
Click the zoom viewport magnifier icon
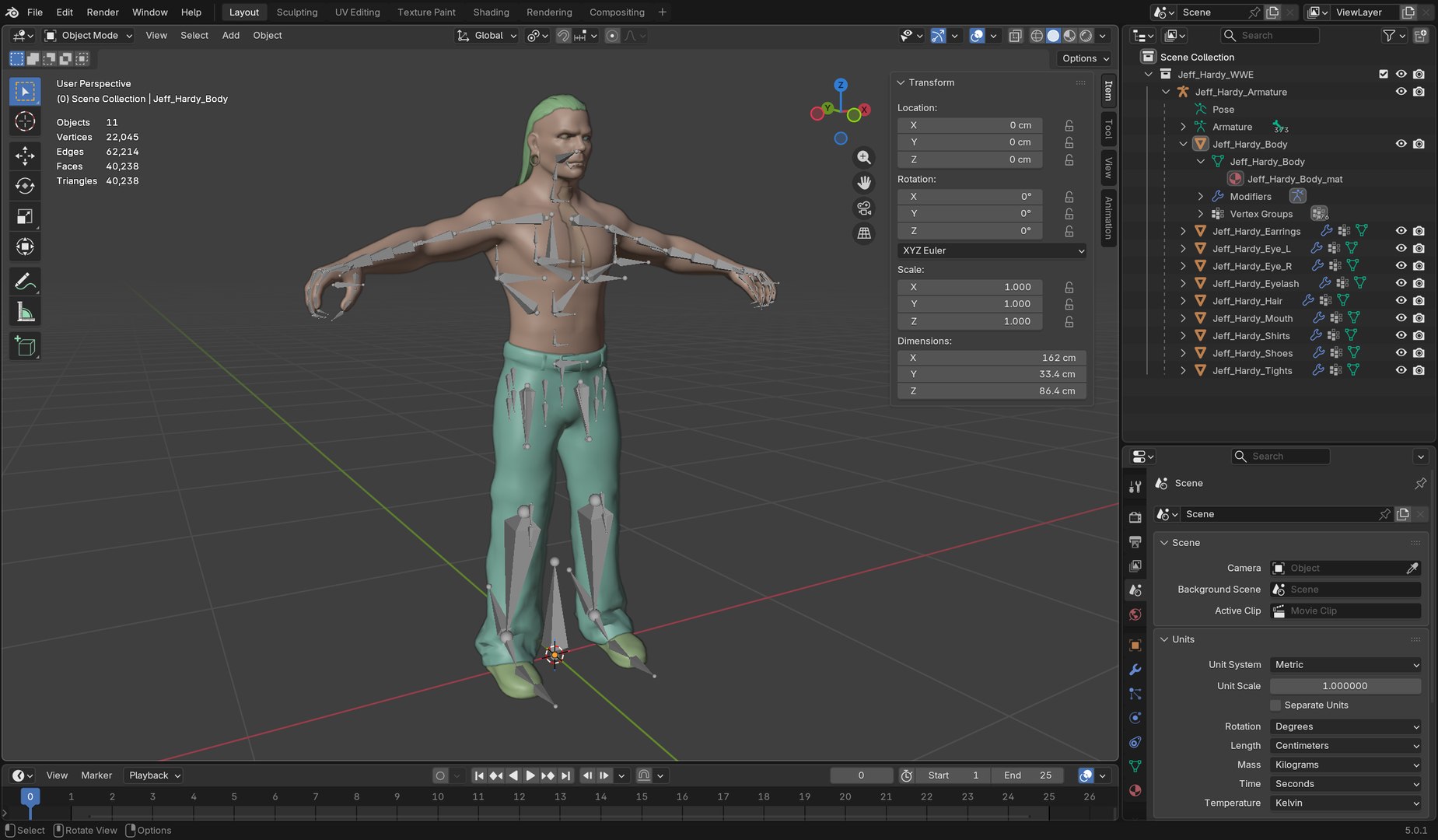point(864,157)
